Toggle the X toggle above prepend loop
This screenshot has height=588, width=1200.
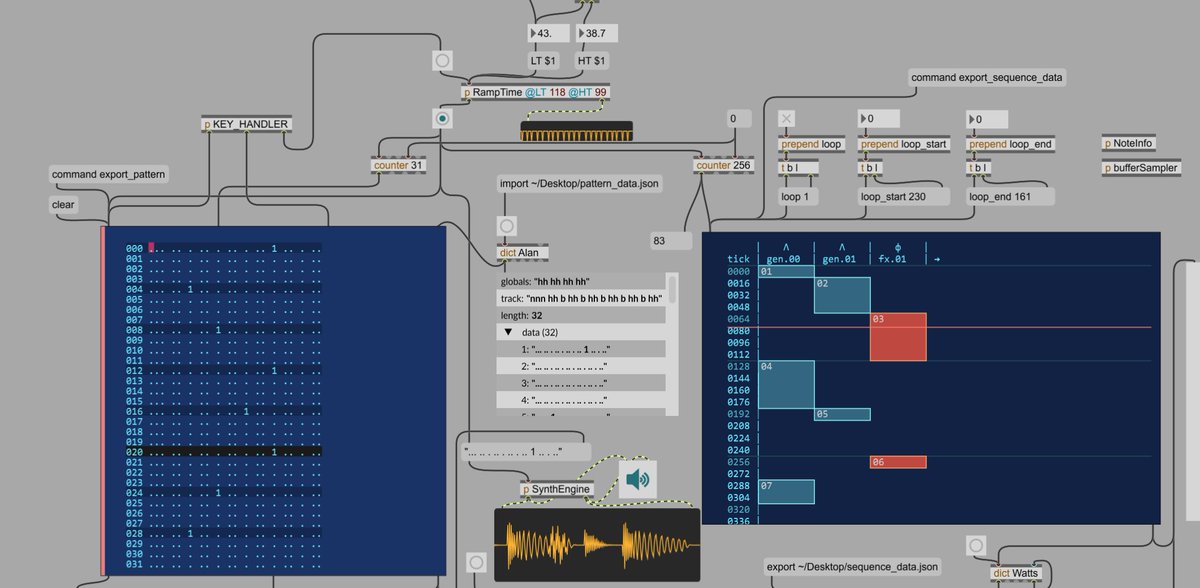(787, 119)
